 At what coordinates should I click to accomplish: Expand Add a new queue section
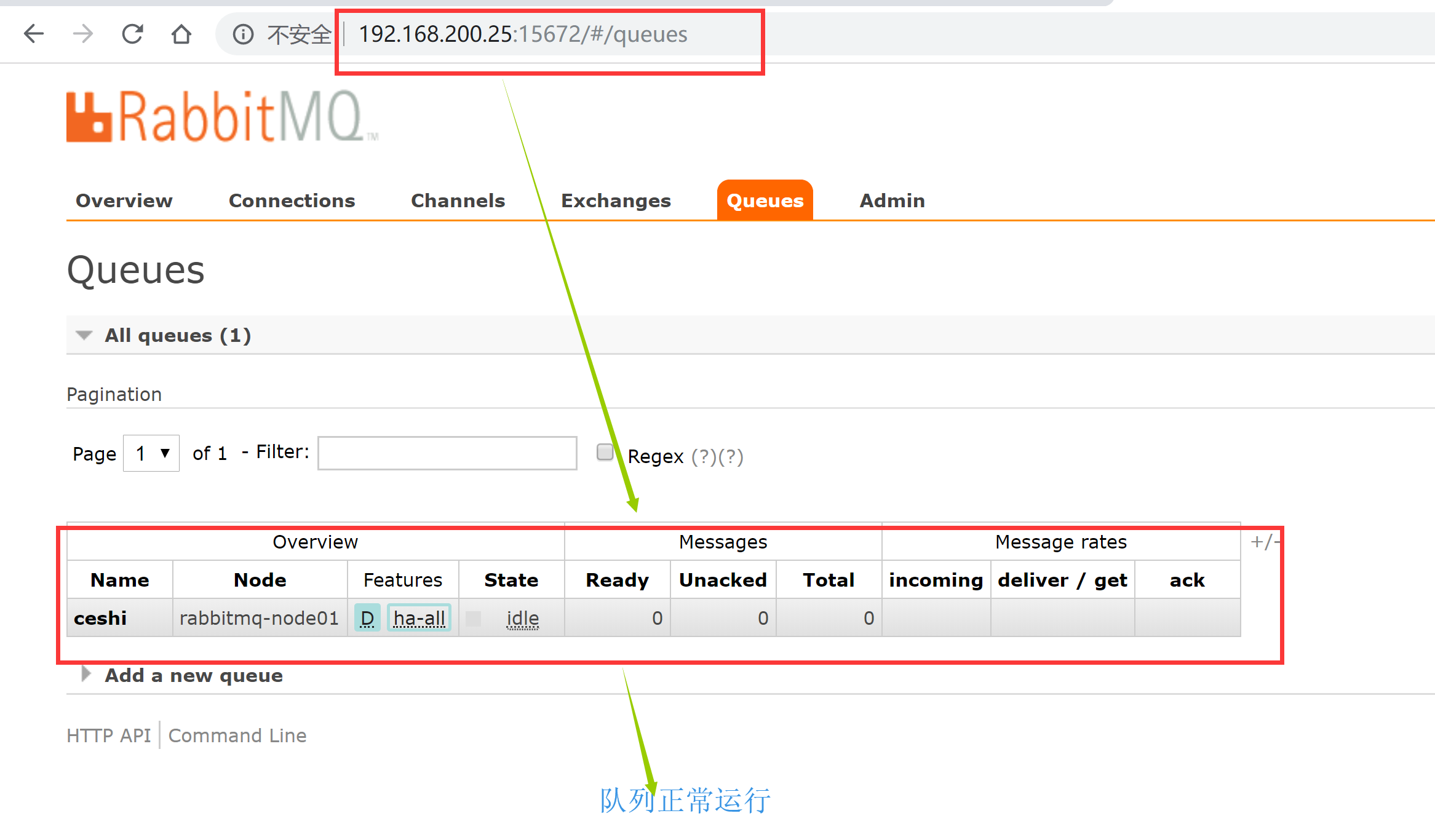click(193, 675)
